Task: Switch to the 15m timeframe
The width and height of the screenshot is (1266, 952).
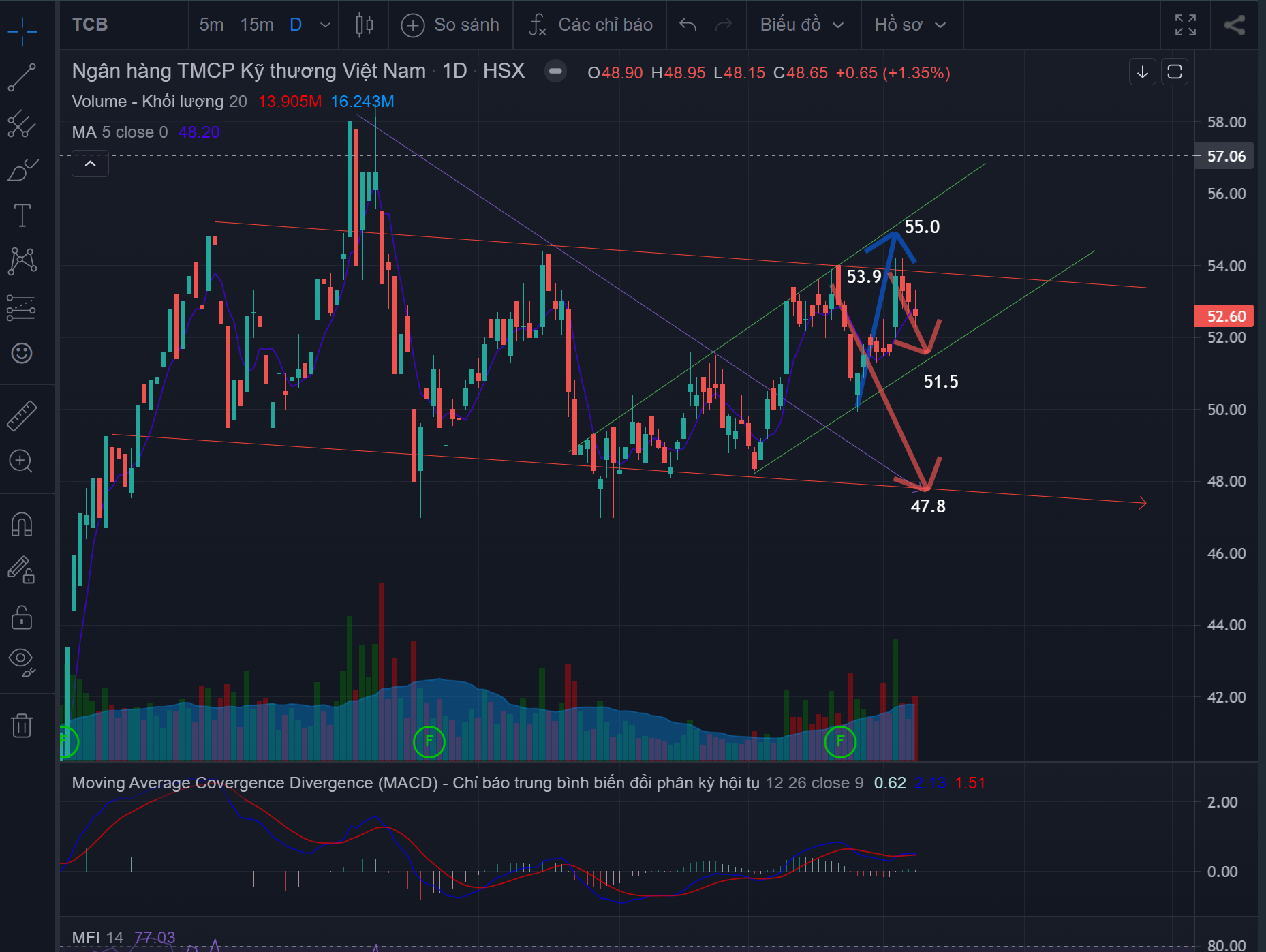Action: 256,25
